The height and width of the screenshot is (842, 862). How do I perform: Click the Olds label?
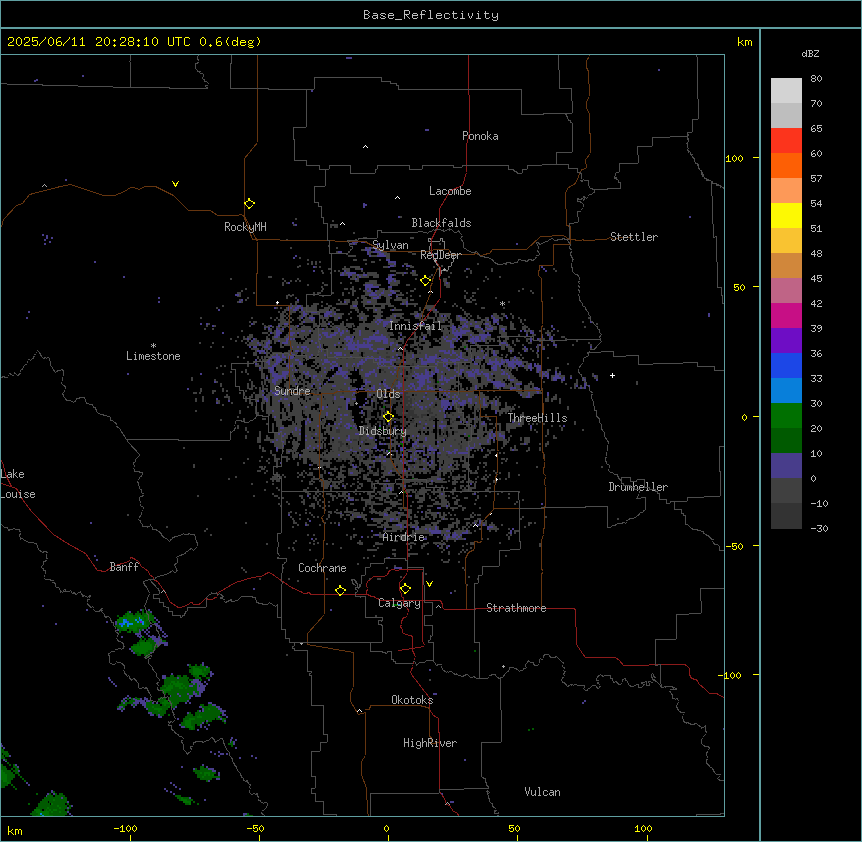[x=388, y=394]
